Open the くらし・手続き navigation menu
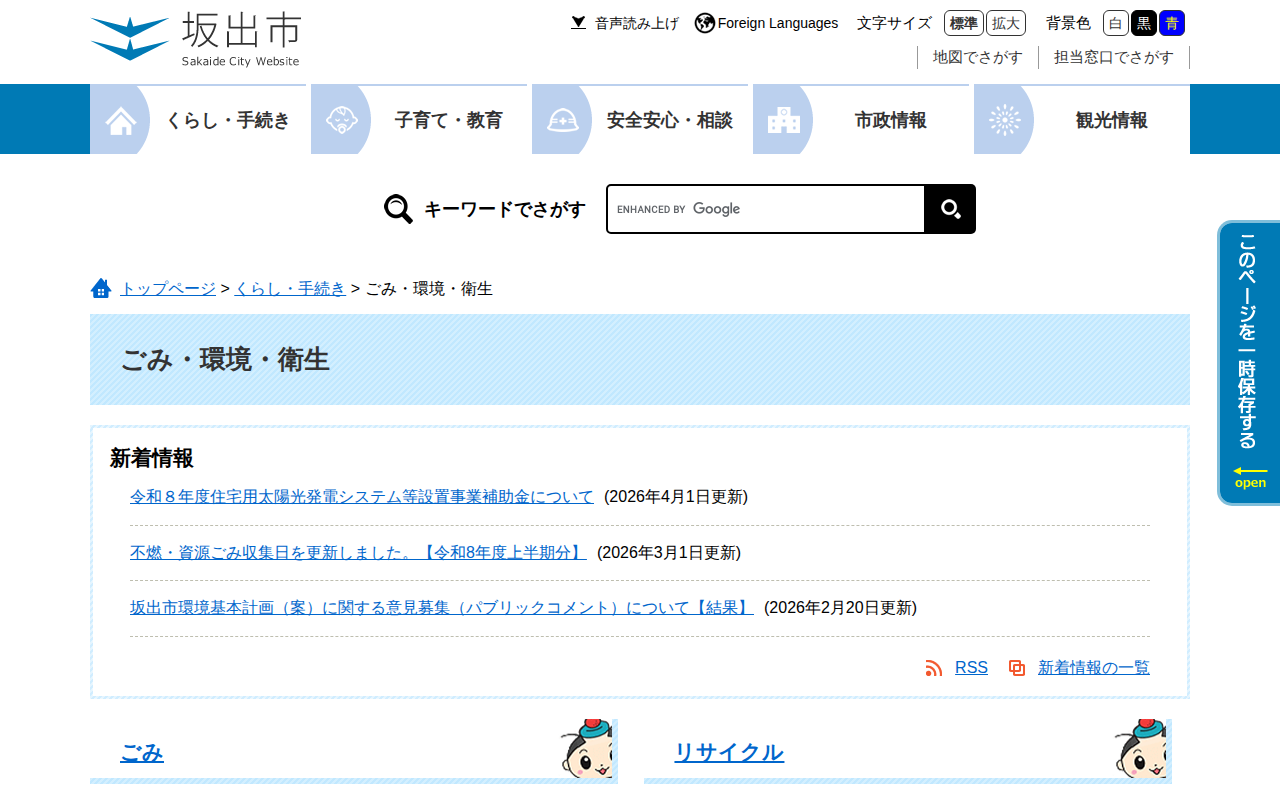Screen dimensions: 1280x800 [198, 120]
